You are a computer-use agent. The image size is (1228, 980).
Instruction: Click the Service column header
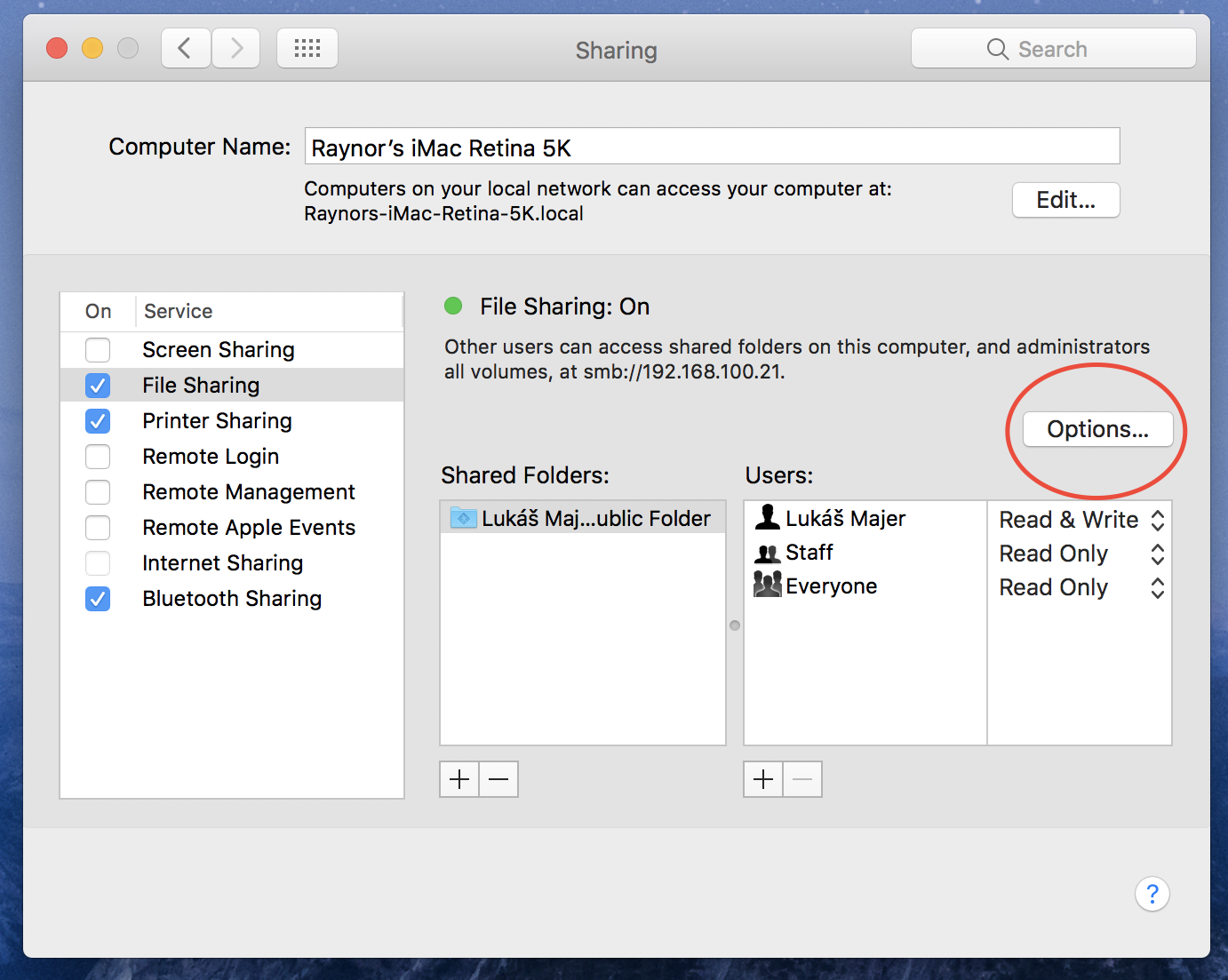point(269,312)
